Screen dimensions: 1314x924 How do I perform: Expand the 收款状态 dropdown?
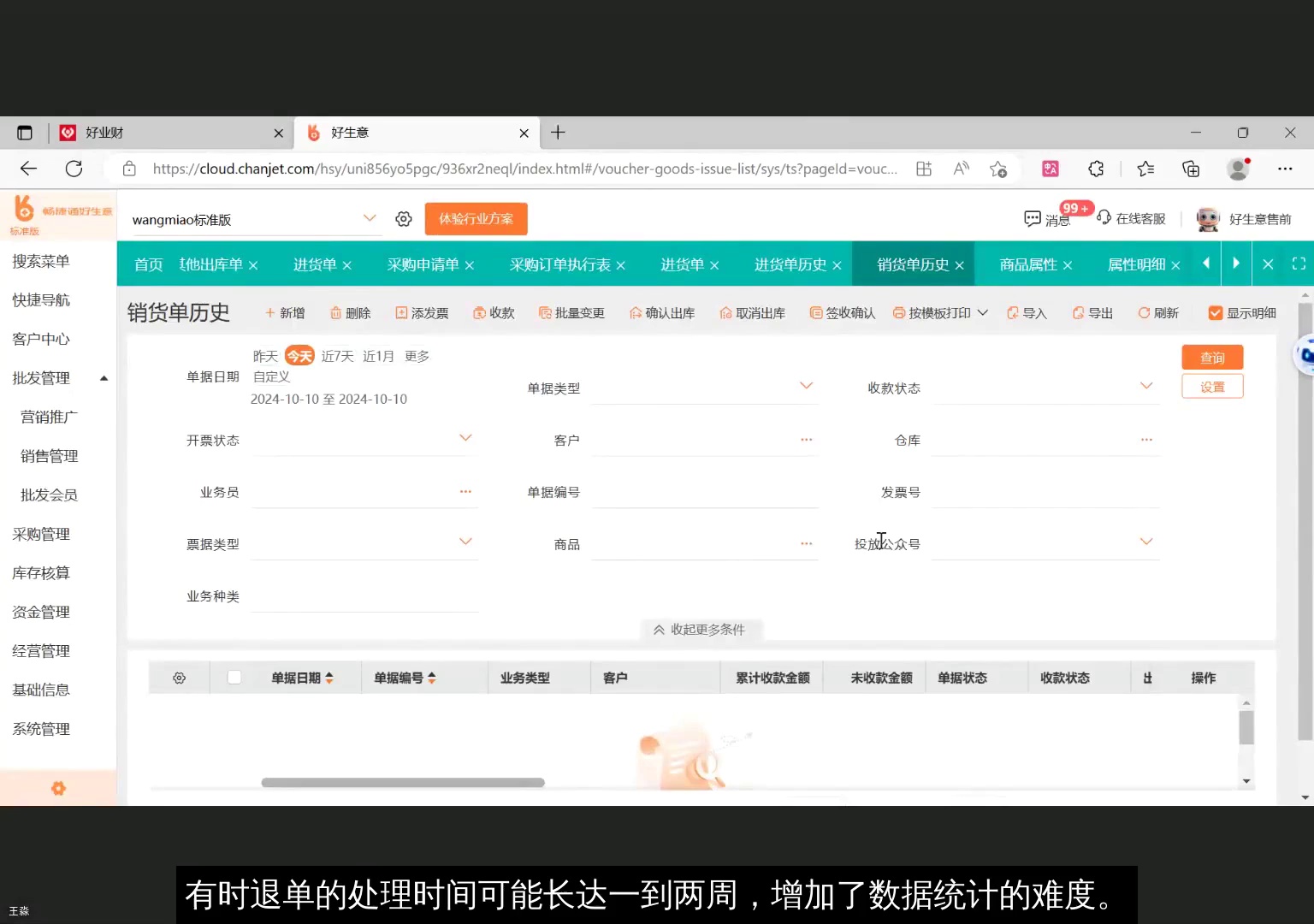(1145, 386)
